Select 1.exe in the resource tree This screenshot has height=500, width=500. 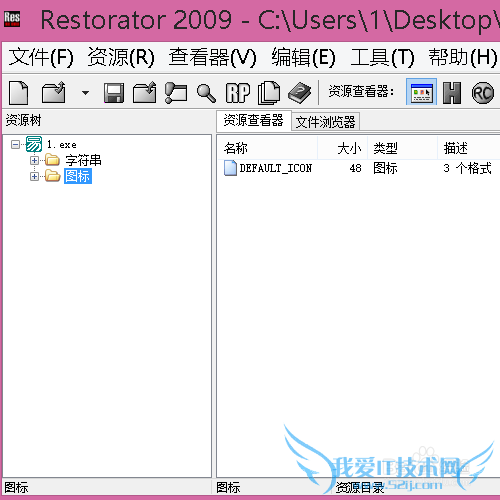[x=62, y=145]
